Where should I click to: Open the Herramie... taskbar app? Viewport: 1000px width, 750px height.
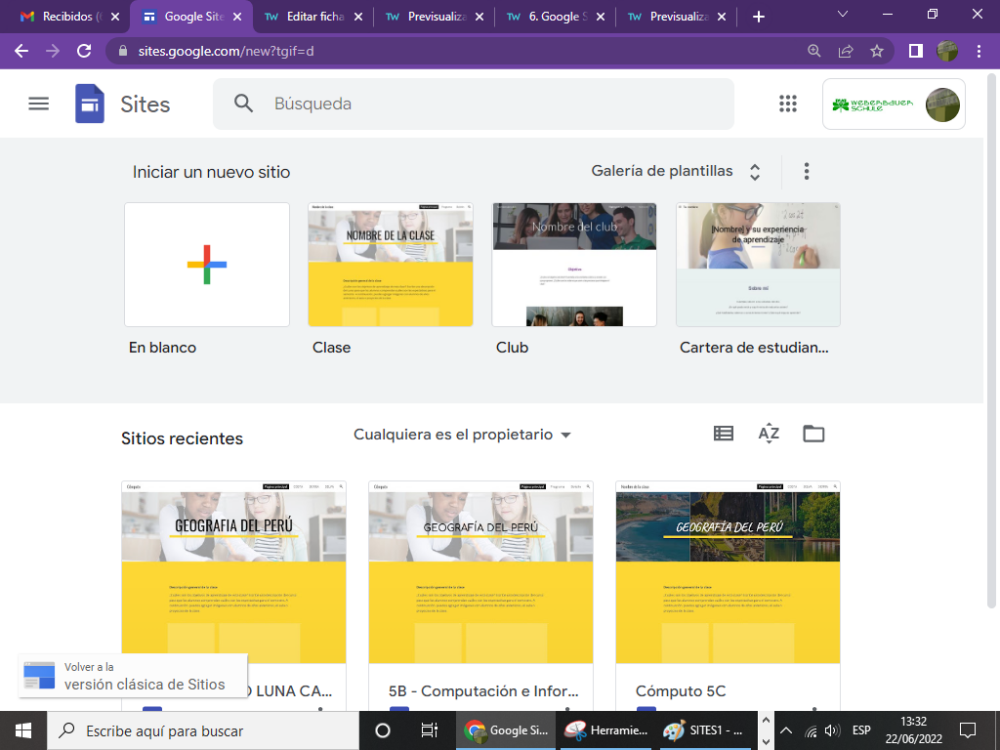point(608,731)
